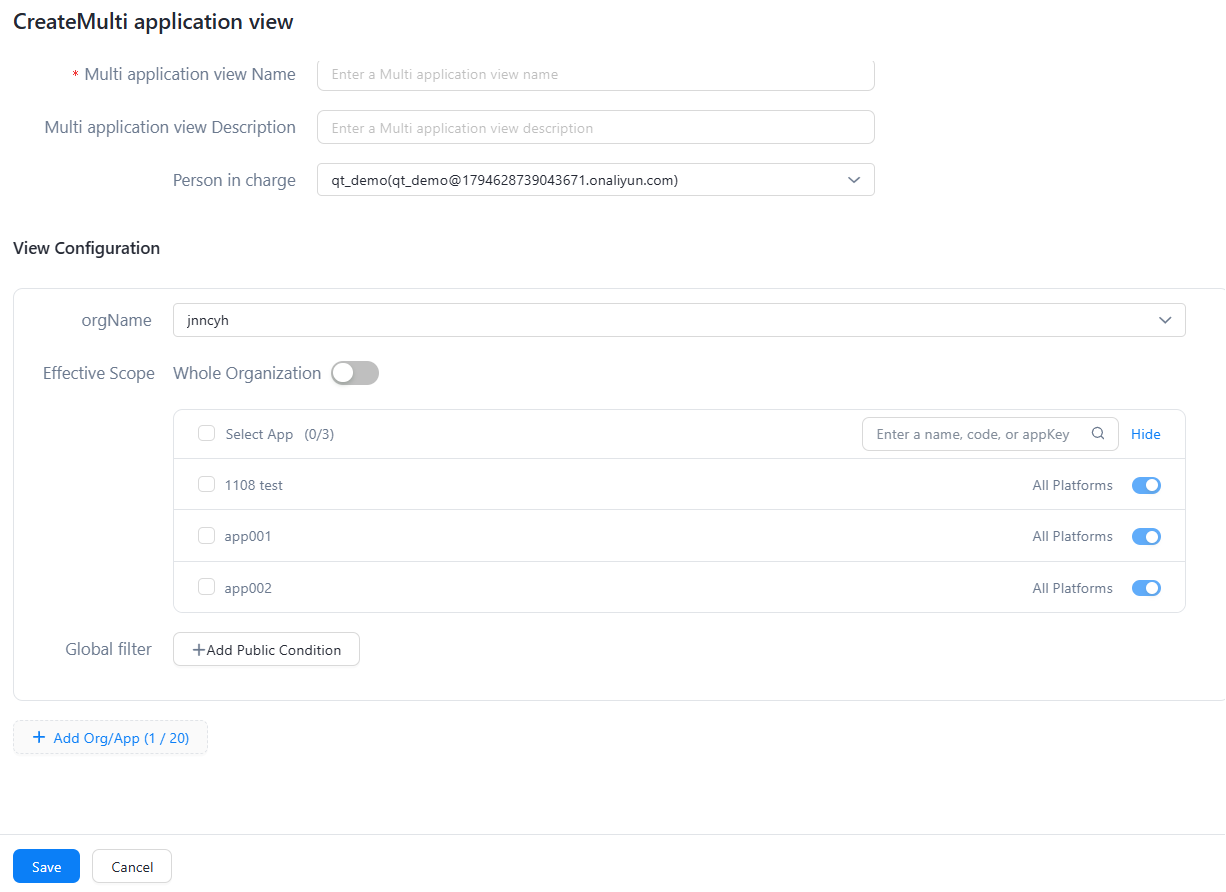Disable All Platforms for 1108 test
This screenshot has width=1226, height=892.
pyautogui.click(x=1146, y=485)
